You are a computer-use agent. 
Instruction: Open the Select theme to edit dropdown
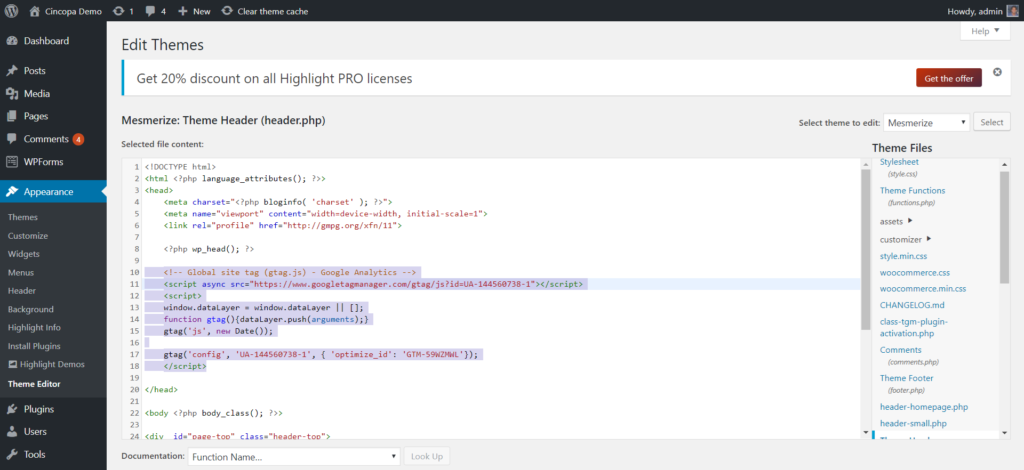pyautogui.click(x=926, y=122)
